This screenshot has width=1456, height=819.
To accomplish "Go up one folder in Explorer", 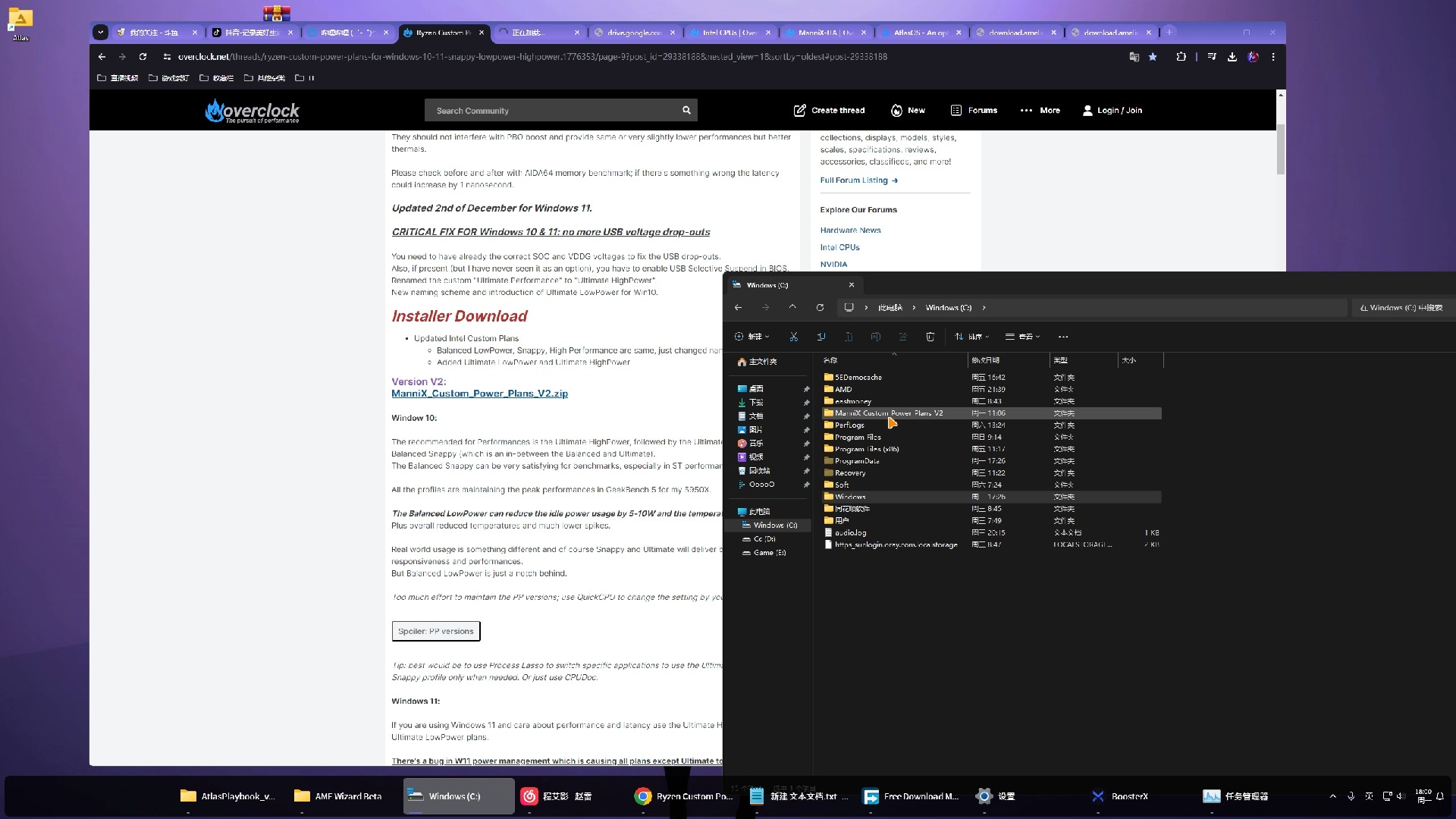I will [792, 307].
